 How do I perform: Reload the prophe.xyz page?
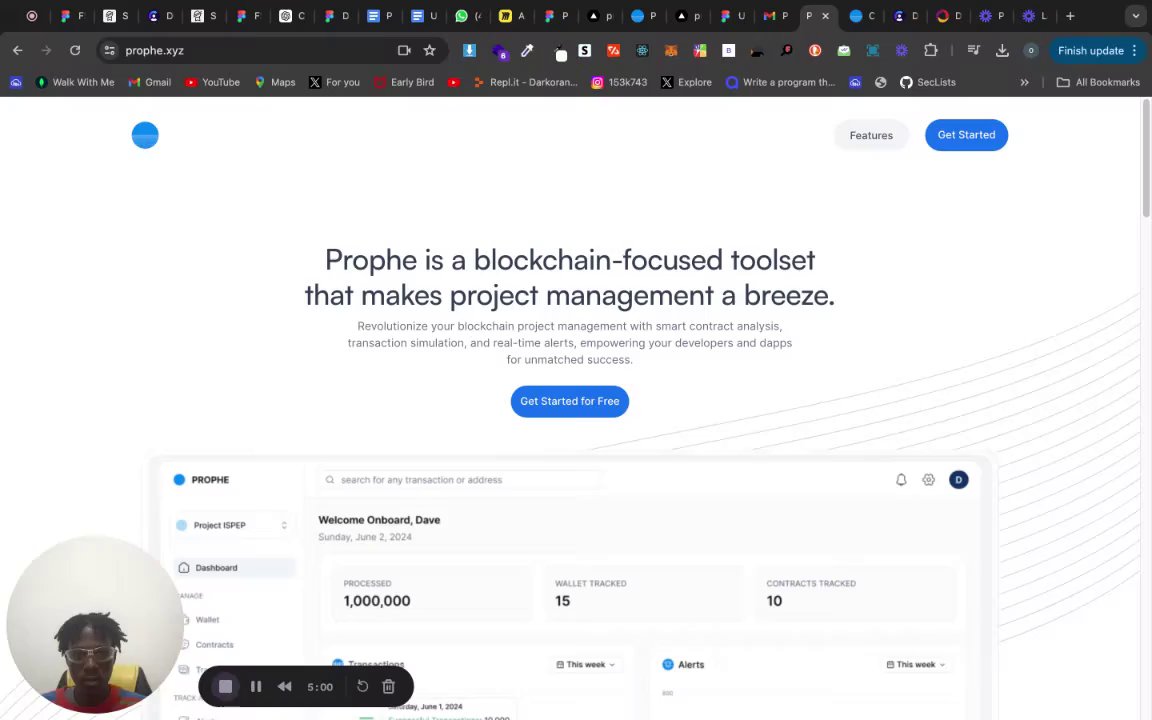pyautogui.click(x=75, y=51)
